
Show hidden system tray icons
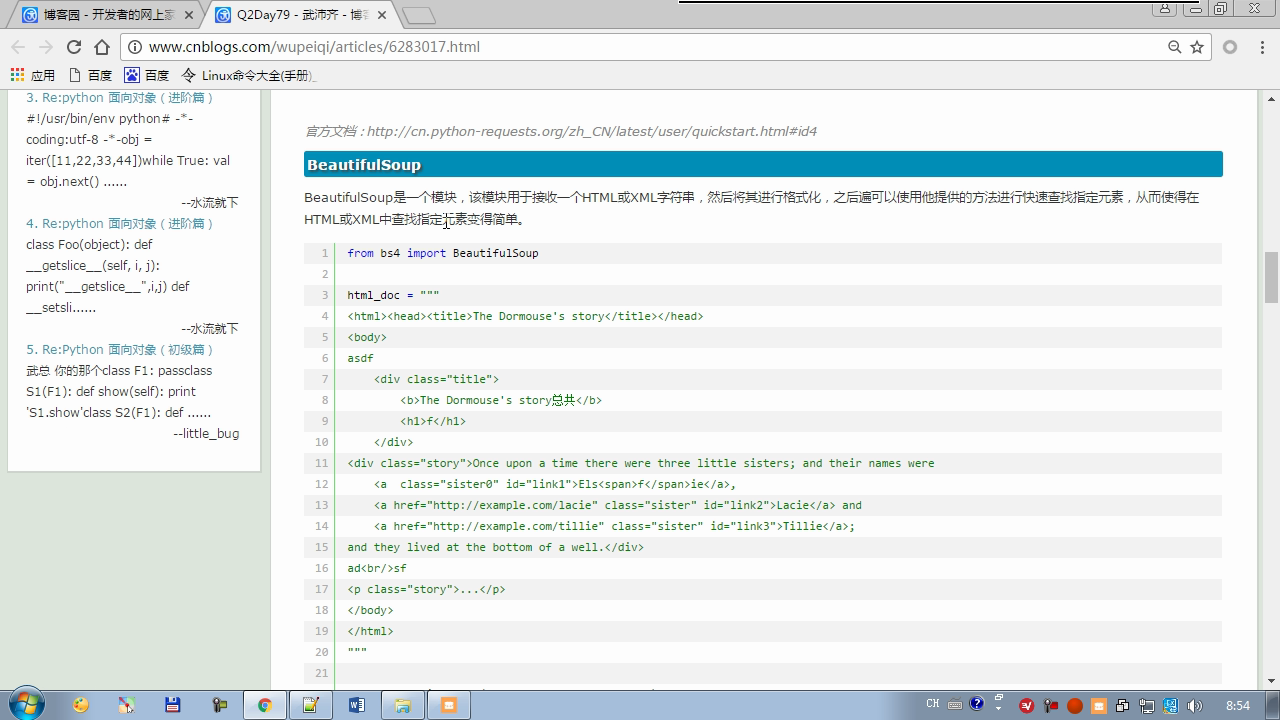click(998, 706)
